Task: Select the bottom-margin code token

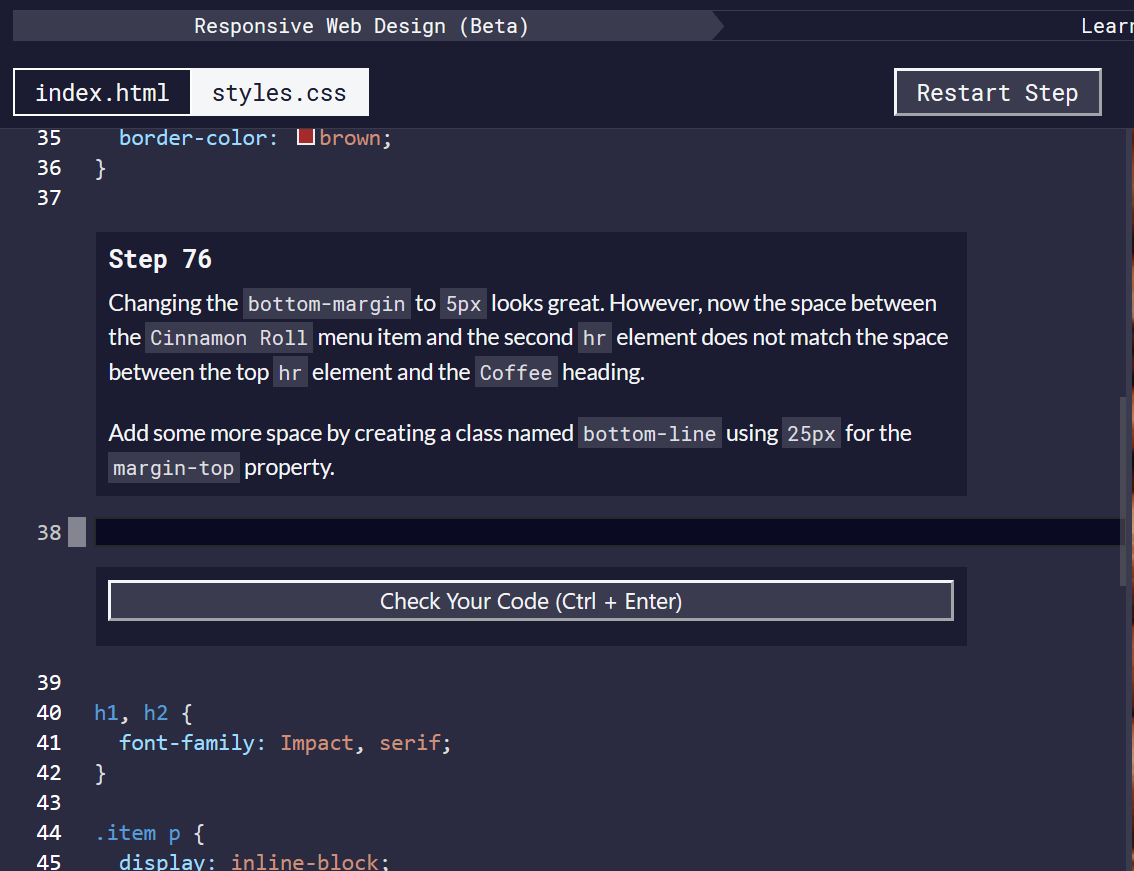Action: coord(325,303)
